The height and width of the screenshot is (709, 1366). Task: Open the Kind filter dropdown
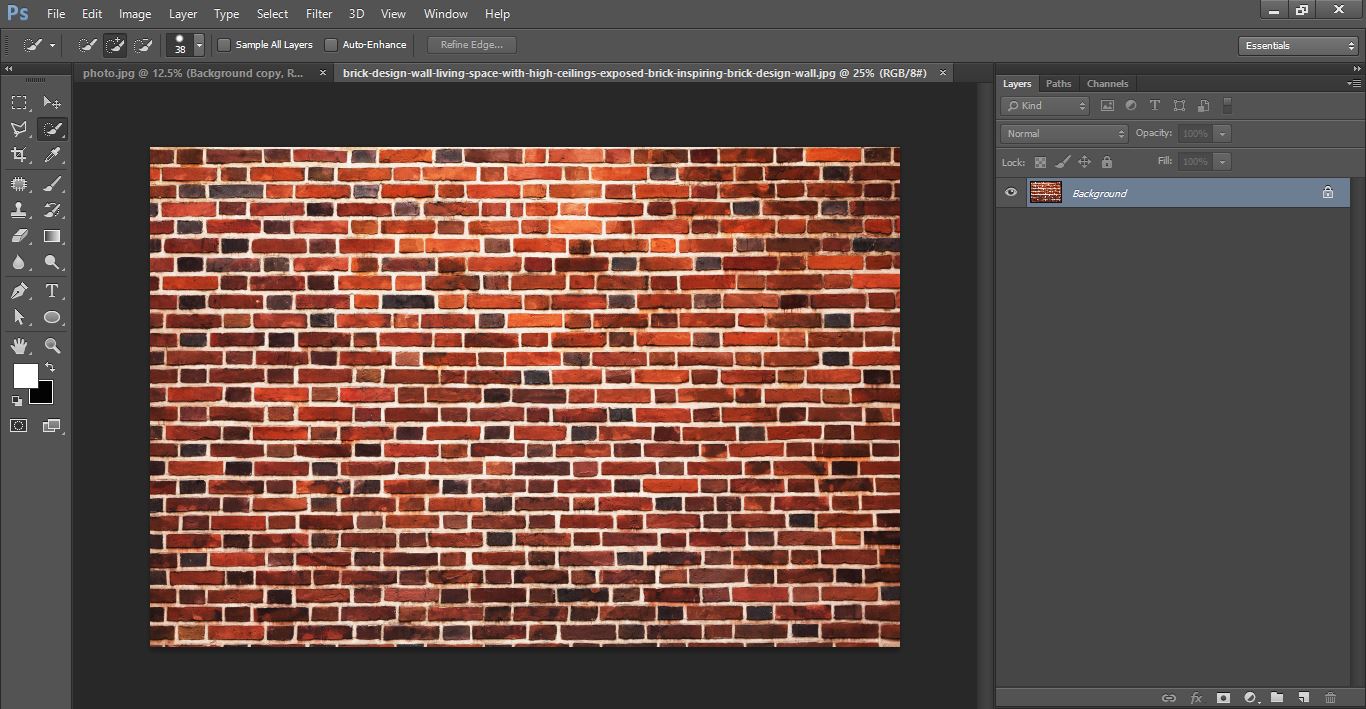pyautogui.click(x=1045, y=106)
